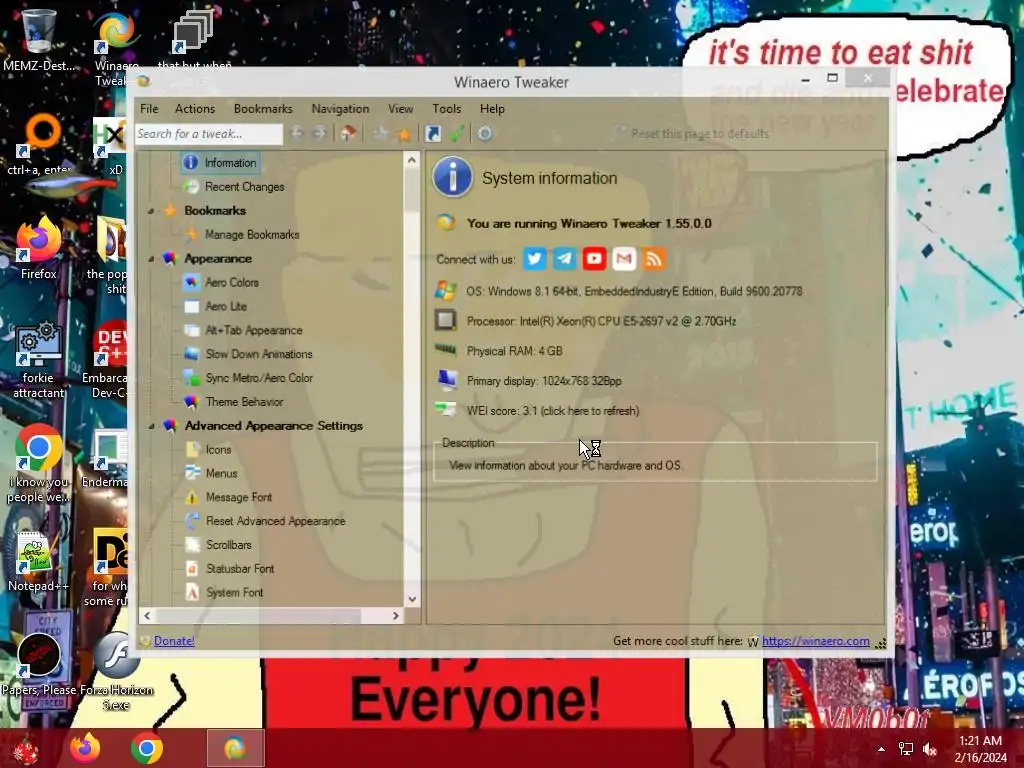Open Scrollbars setting
The image size is (1024, 768).
[228, 545]
